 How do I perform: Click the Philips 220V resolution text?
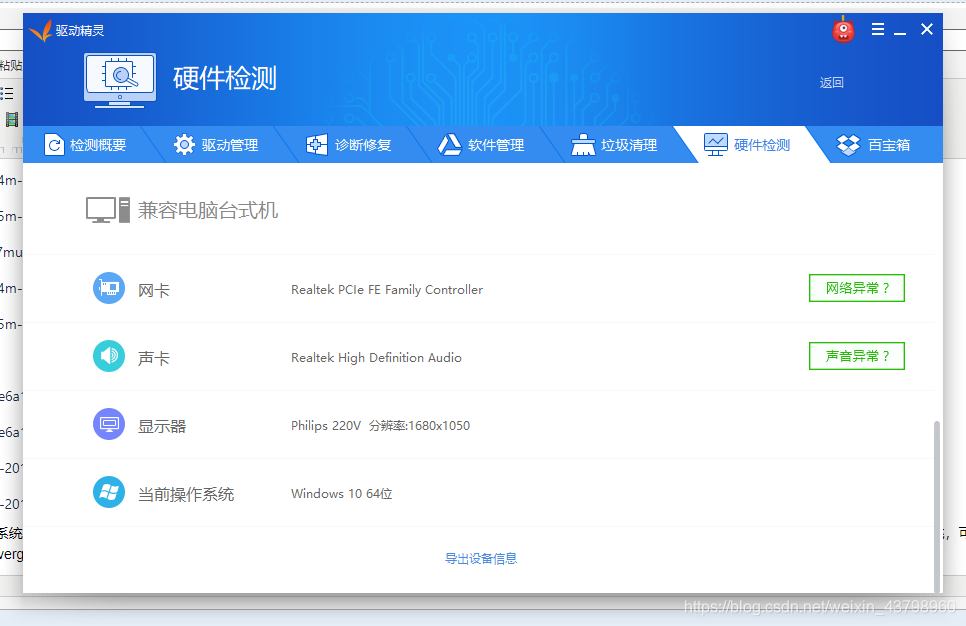point(380,426)
